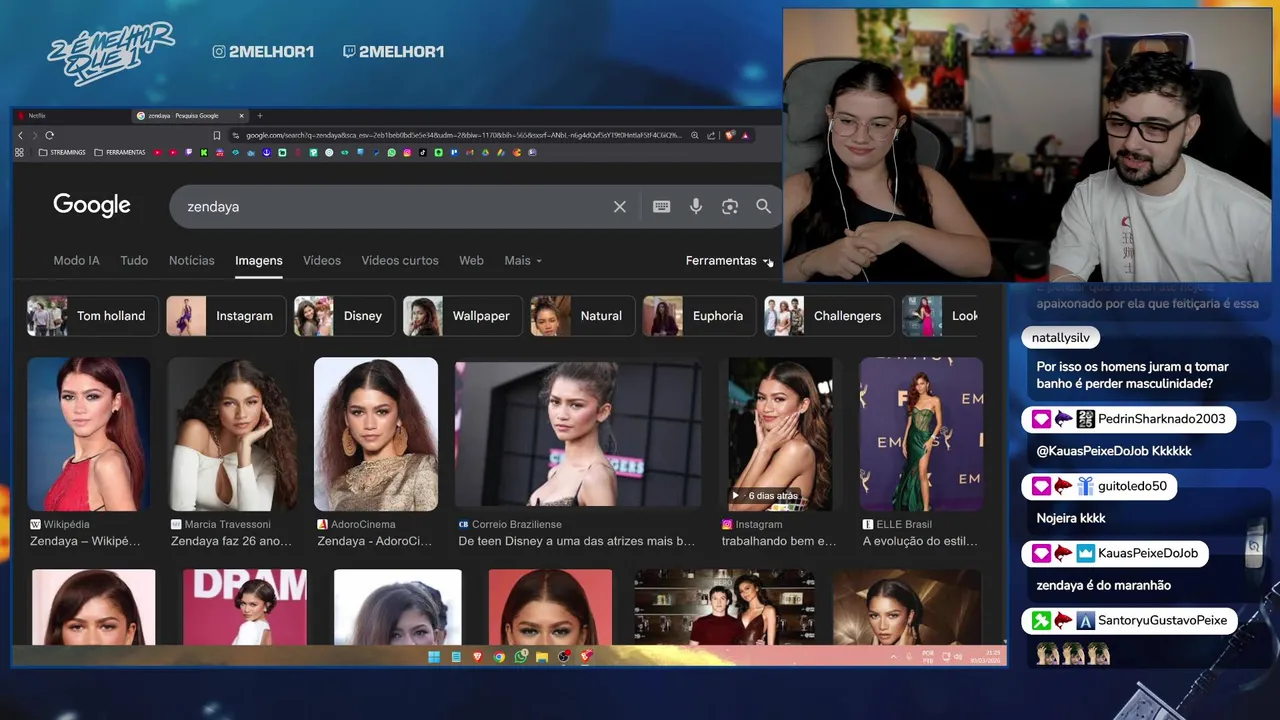The height and width of the screenshot is (720, 1280).
Task: Switch to the Tudo results tab
Action: pyautogui.click(x=134, y=260)
